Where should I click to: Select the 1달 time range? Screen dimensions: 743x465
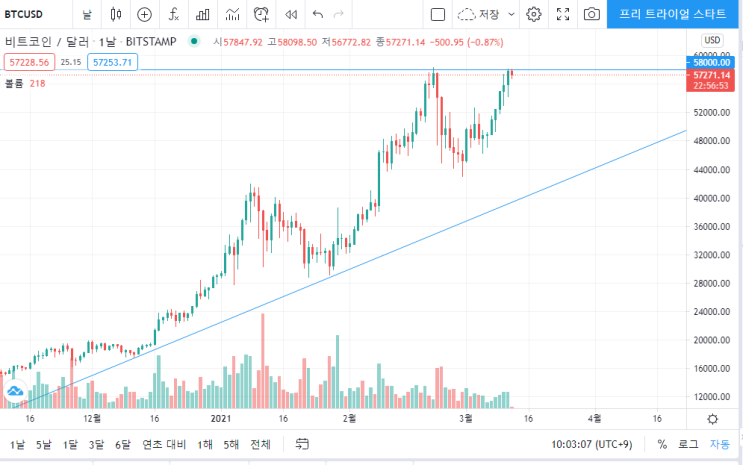click(x=70, y=445)
